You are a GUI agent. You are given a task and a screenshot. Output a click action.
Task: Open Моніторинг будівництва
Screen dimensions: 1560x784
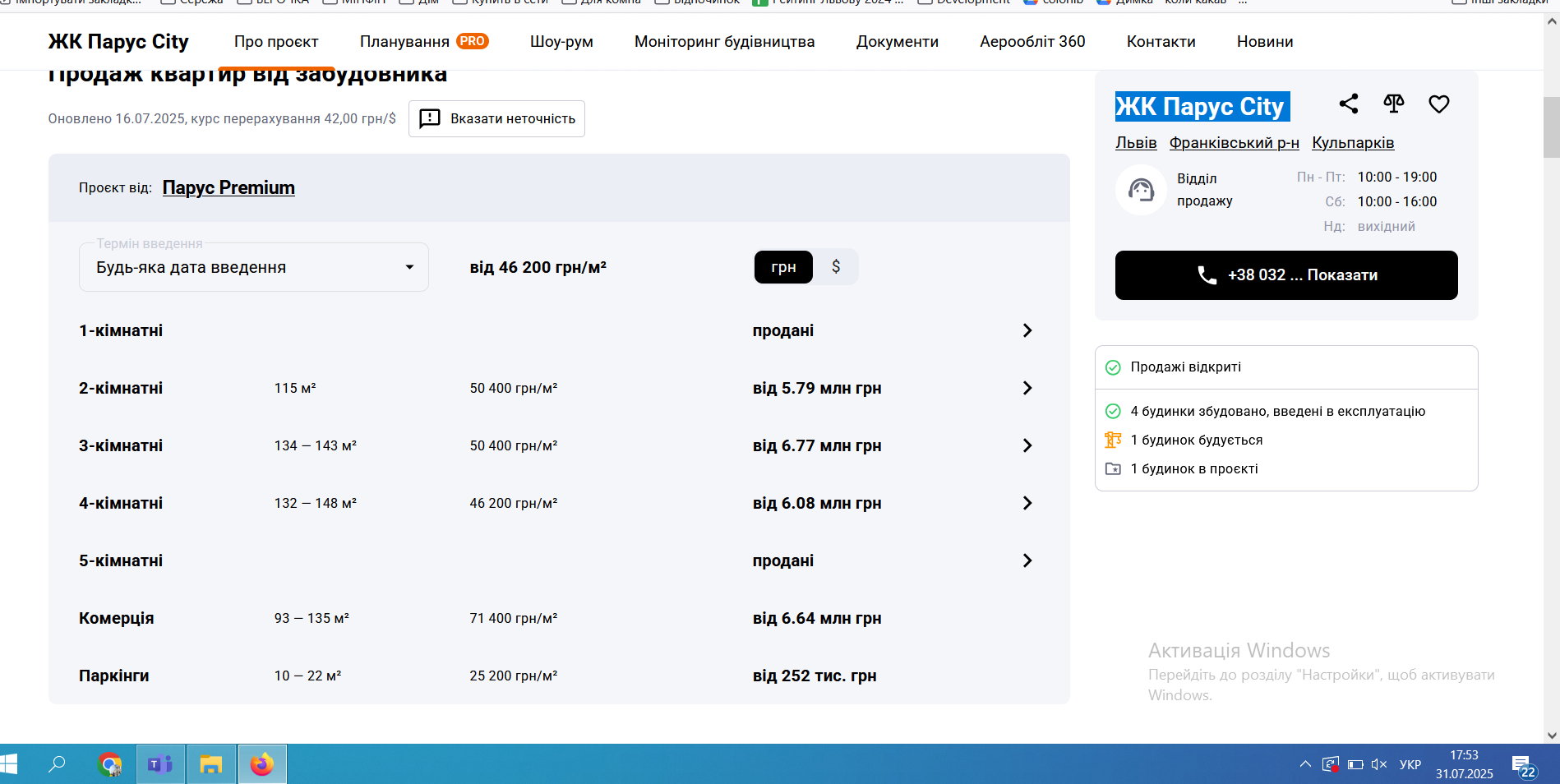(x=724, y=41)
